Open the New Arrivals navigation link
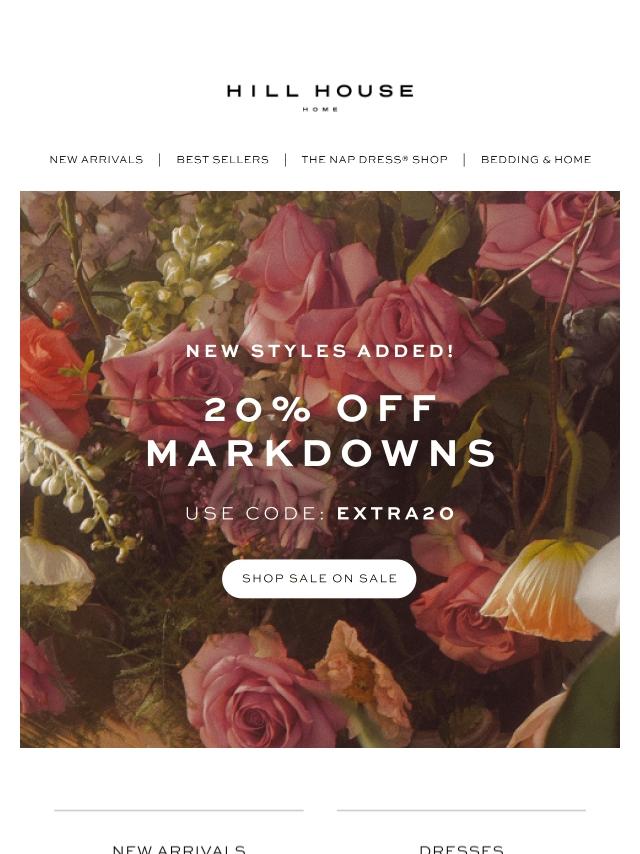Image resolution: width=640 pixels, height=854 pixels. (96, 160)
